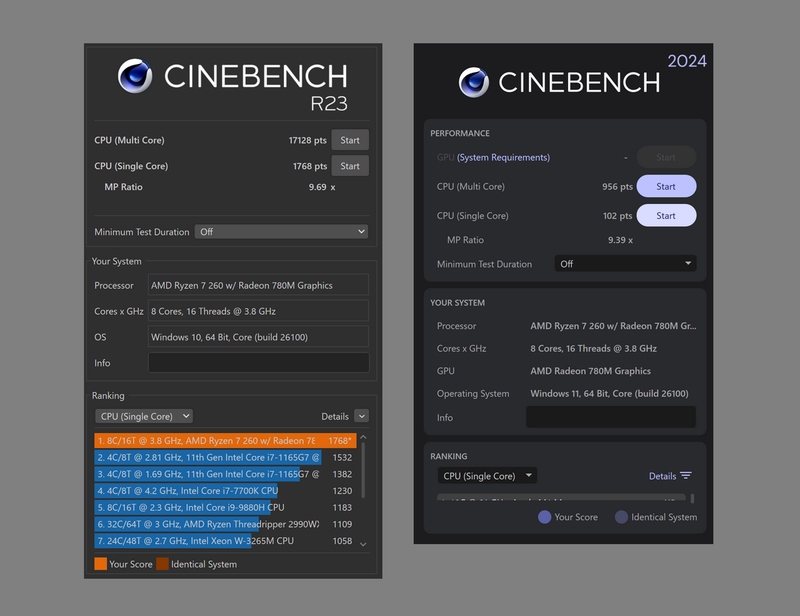Open Minimum Test Duration dropdown in Cinebench 2024

point(628,263)
